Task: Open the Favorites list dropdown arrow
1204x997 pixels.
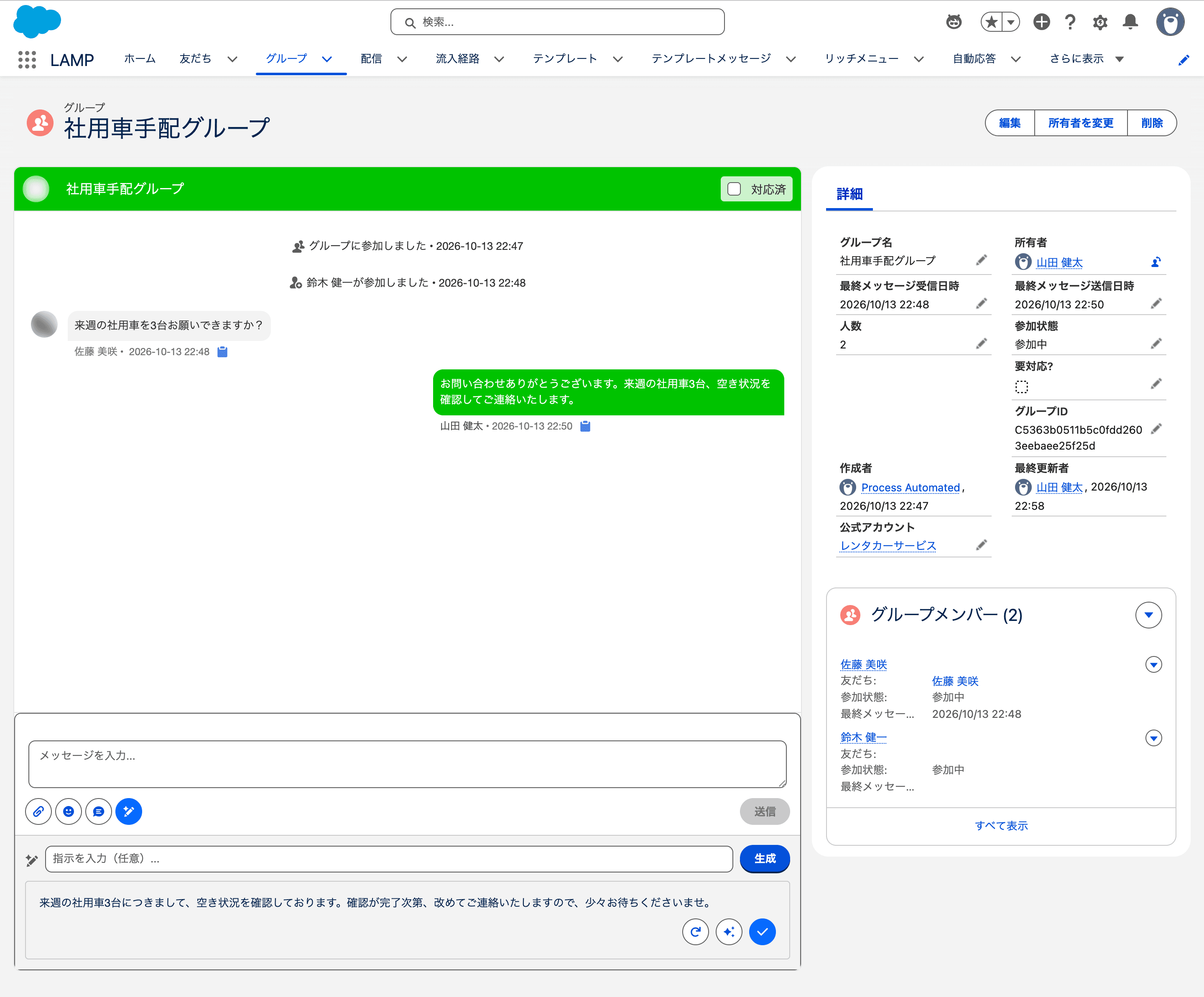Action: pyautogui.click(x=1011, y=22)
